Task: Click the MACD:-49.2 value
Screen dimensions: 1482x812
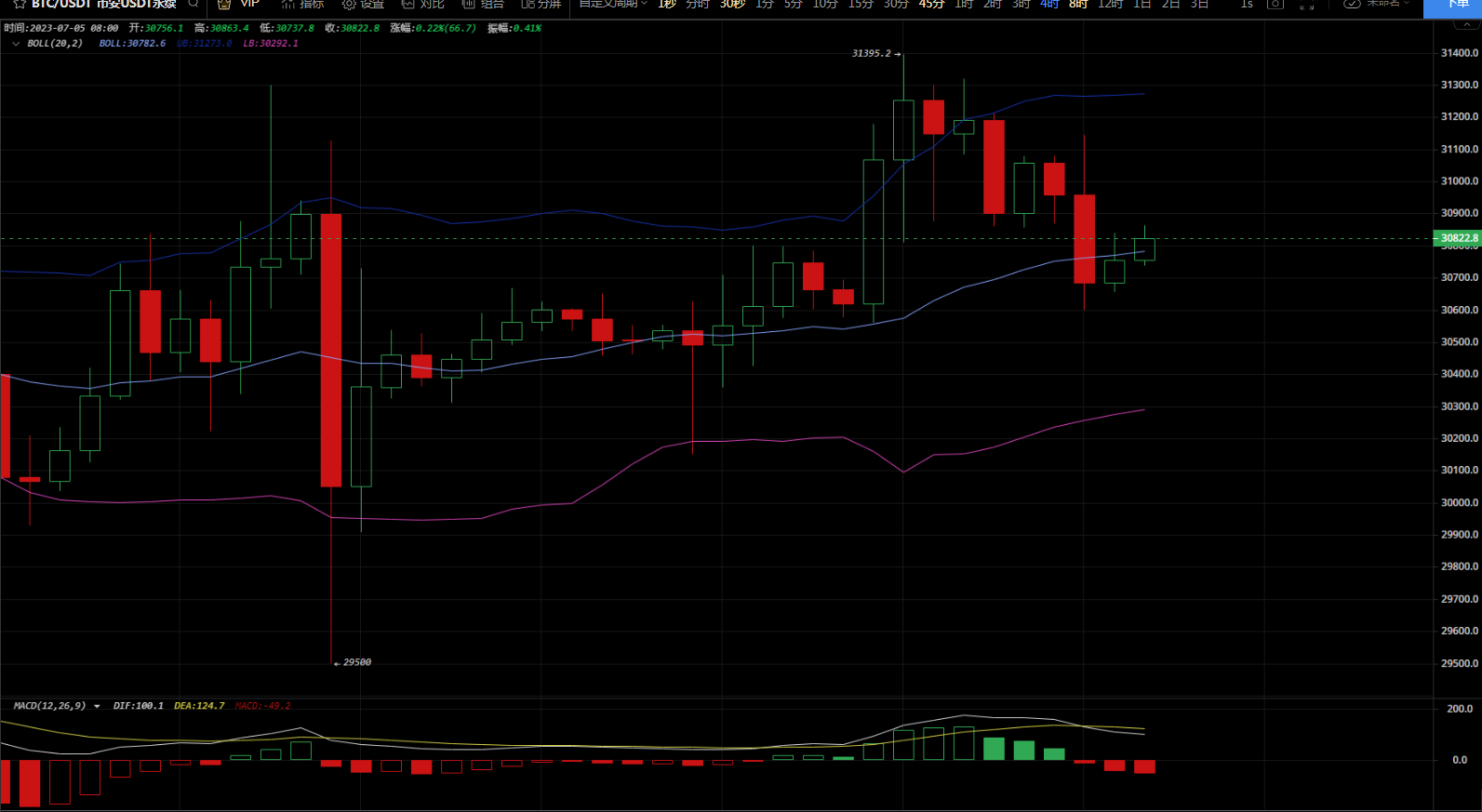Action: pos(263,706)
